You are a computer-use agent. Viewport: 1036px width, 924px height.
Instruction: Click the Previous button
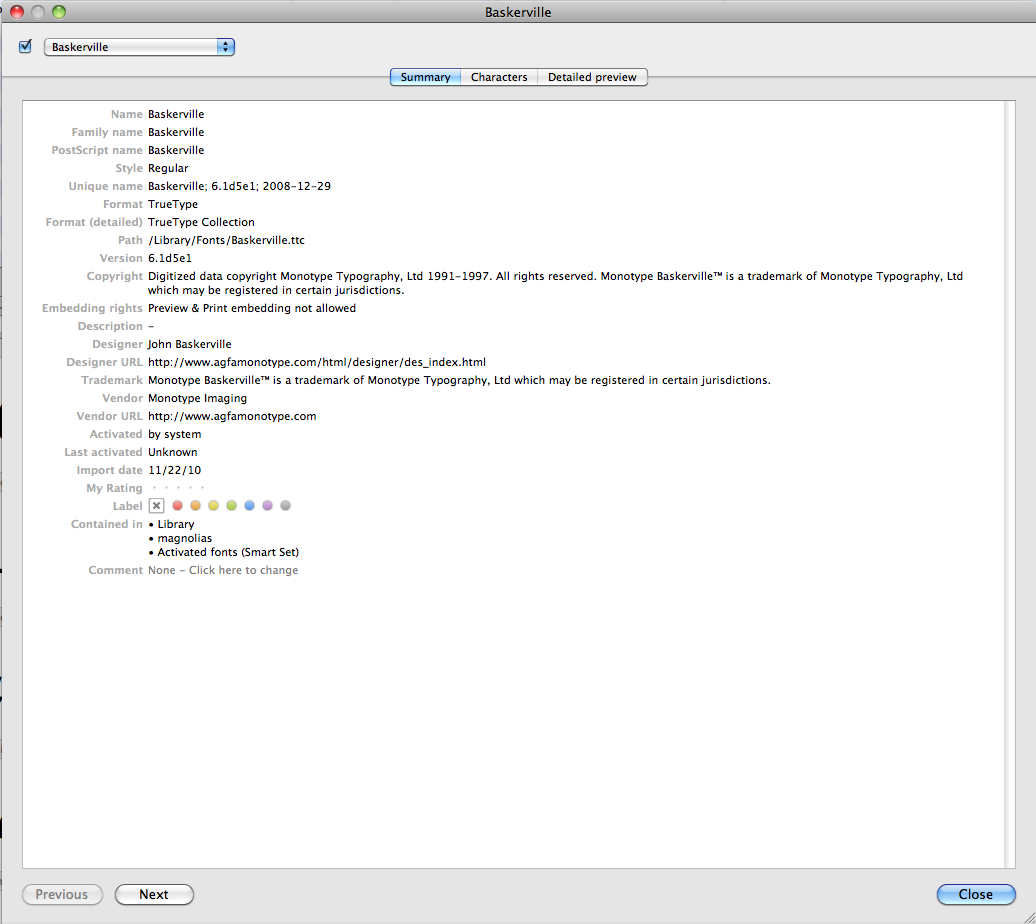click(62, 894)
